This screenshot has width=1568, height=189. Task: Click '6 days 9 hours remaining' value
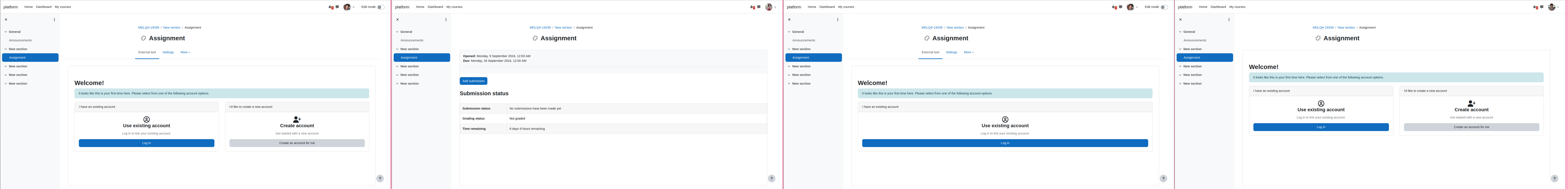pyautogui.click(x=527, y=129)
